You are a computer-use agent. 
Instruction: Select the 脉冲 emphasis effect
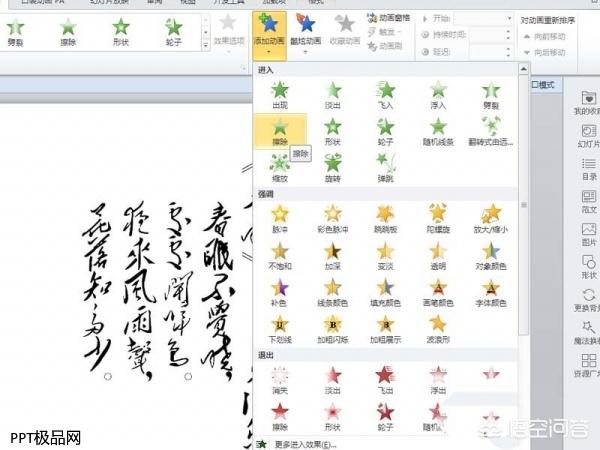[x=280, y=219]
